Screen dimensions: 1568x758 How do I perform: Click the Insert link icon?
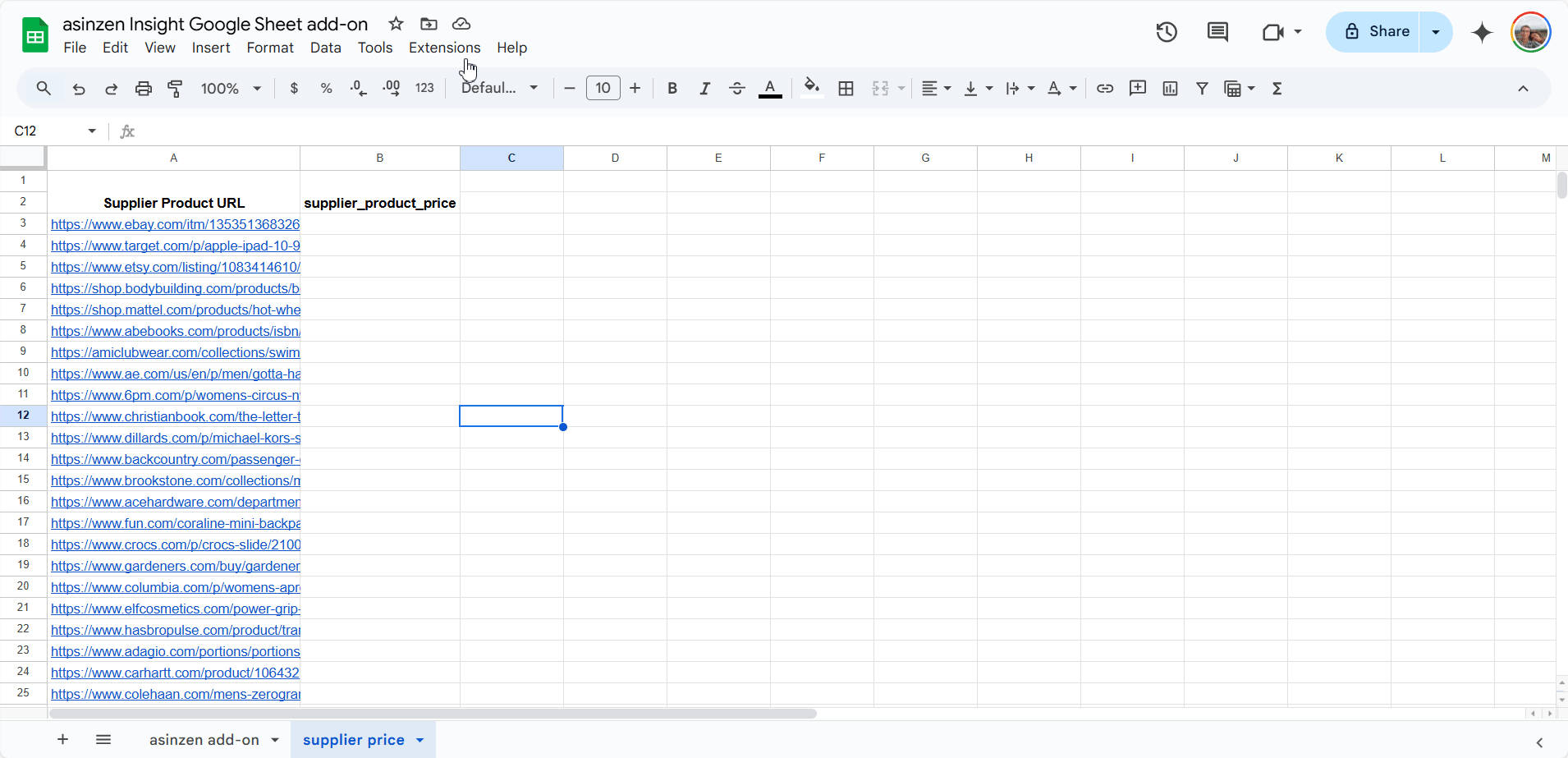1105,89
